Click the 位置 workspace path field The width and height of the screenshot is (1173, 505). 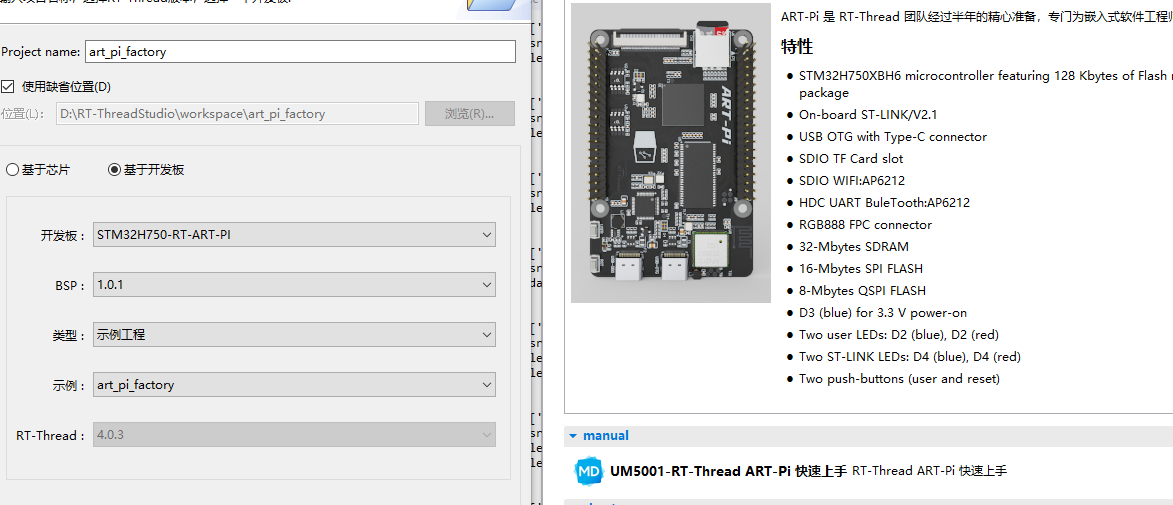237,114
